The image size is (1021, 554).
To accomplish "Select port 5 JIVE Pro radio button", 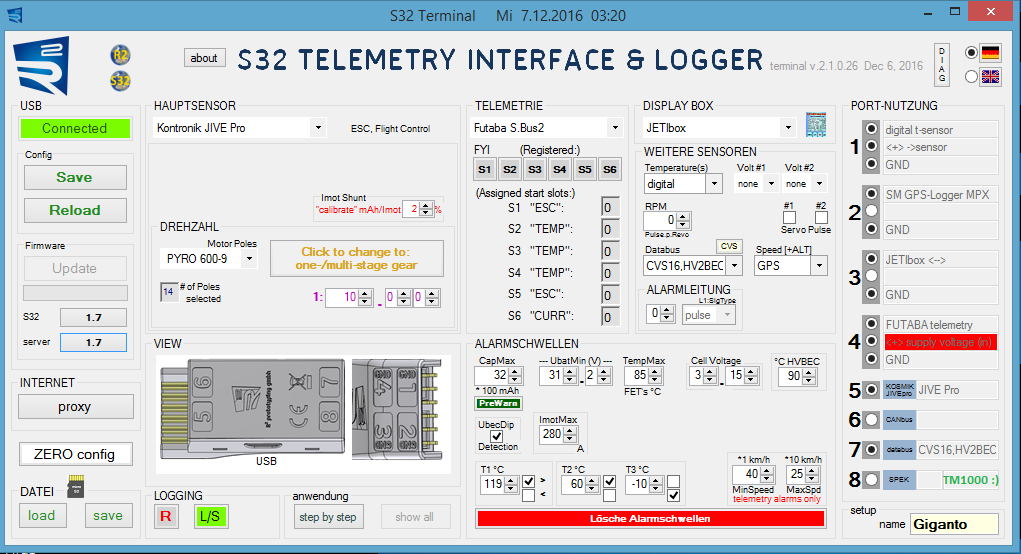I will [871, 390].
